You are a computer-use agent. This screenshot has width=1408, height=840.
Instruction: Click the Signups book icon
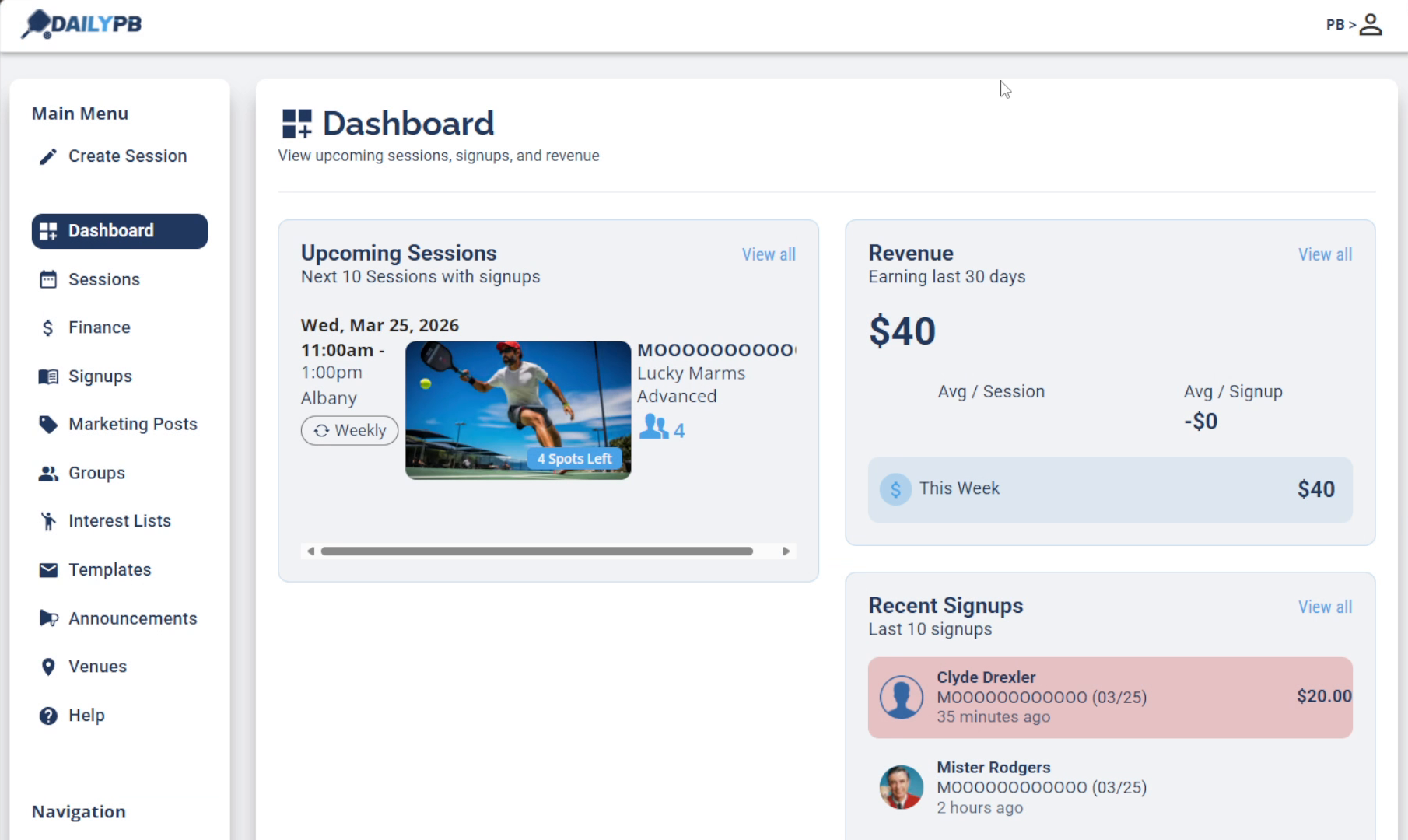(x=48, y=376)
